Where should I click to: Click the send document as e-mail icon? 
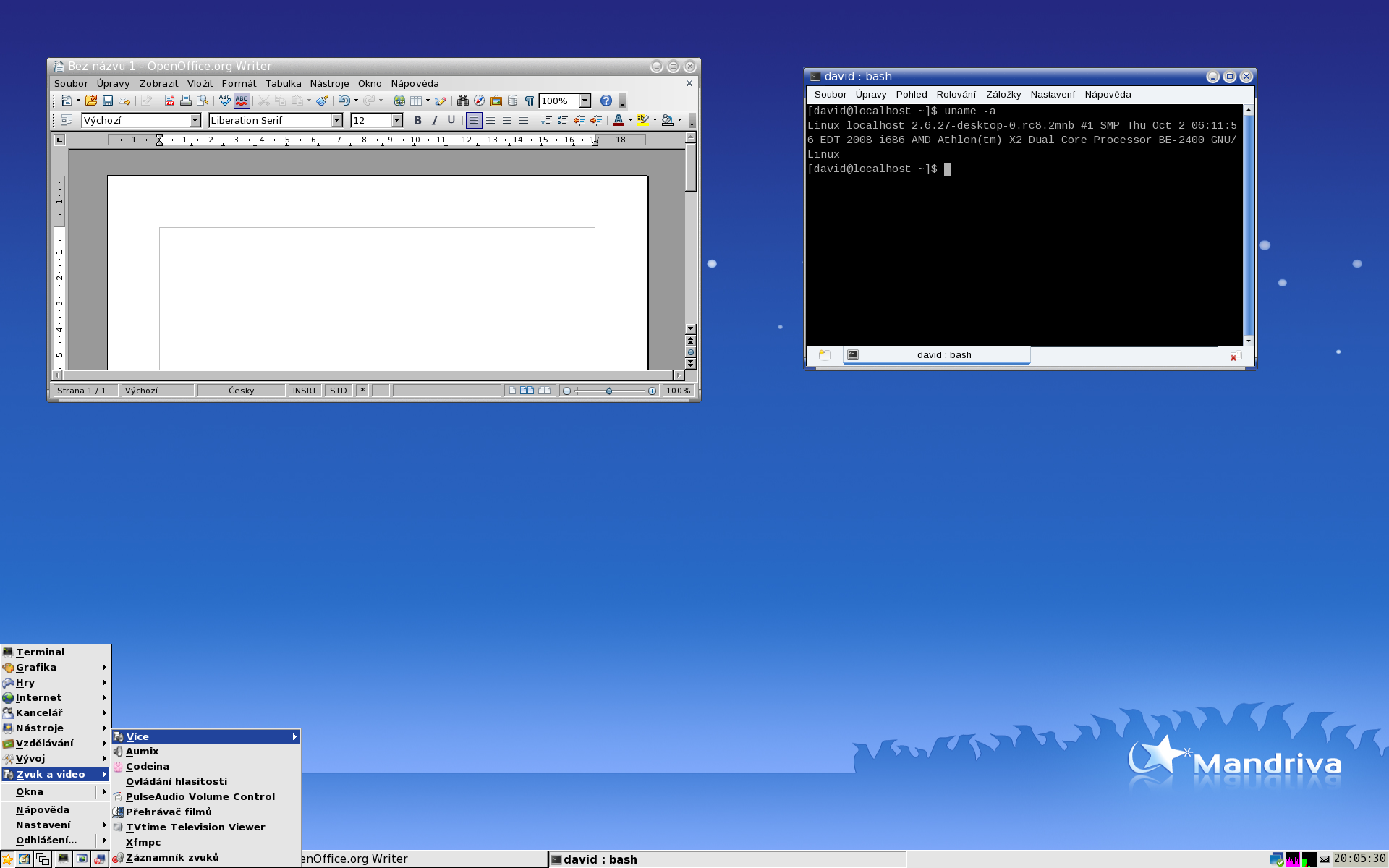point(124,101)
